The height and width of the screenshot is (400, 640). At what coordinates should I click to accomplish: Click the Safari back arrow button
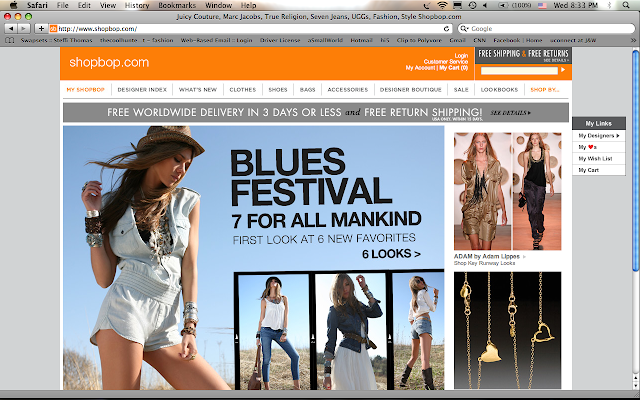click(x=11, y=29)
